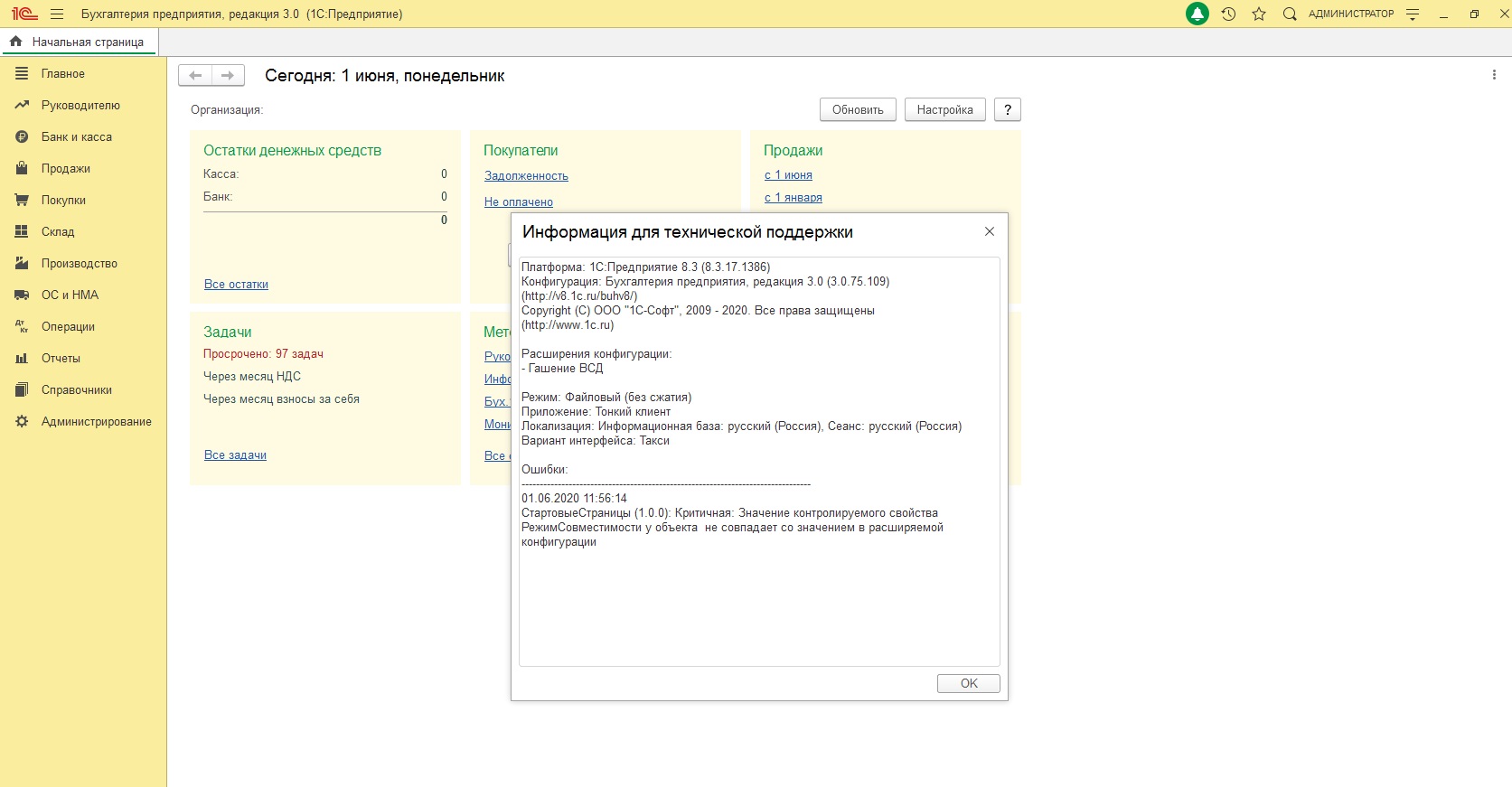1512x787 pixels.
Task: Click the home icon on Начальная страница tab
Action: coord(15,42)
